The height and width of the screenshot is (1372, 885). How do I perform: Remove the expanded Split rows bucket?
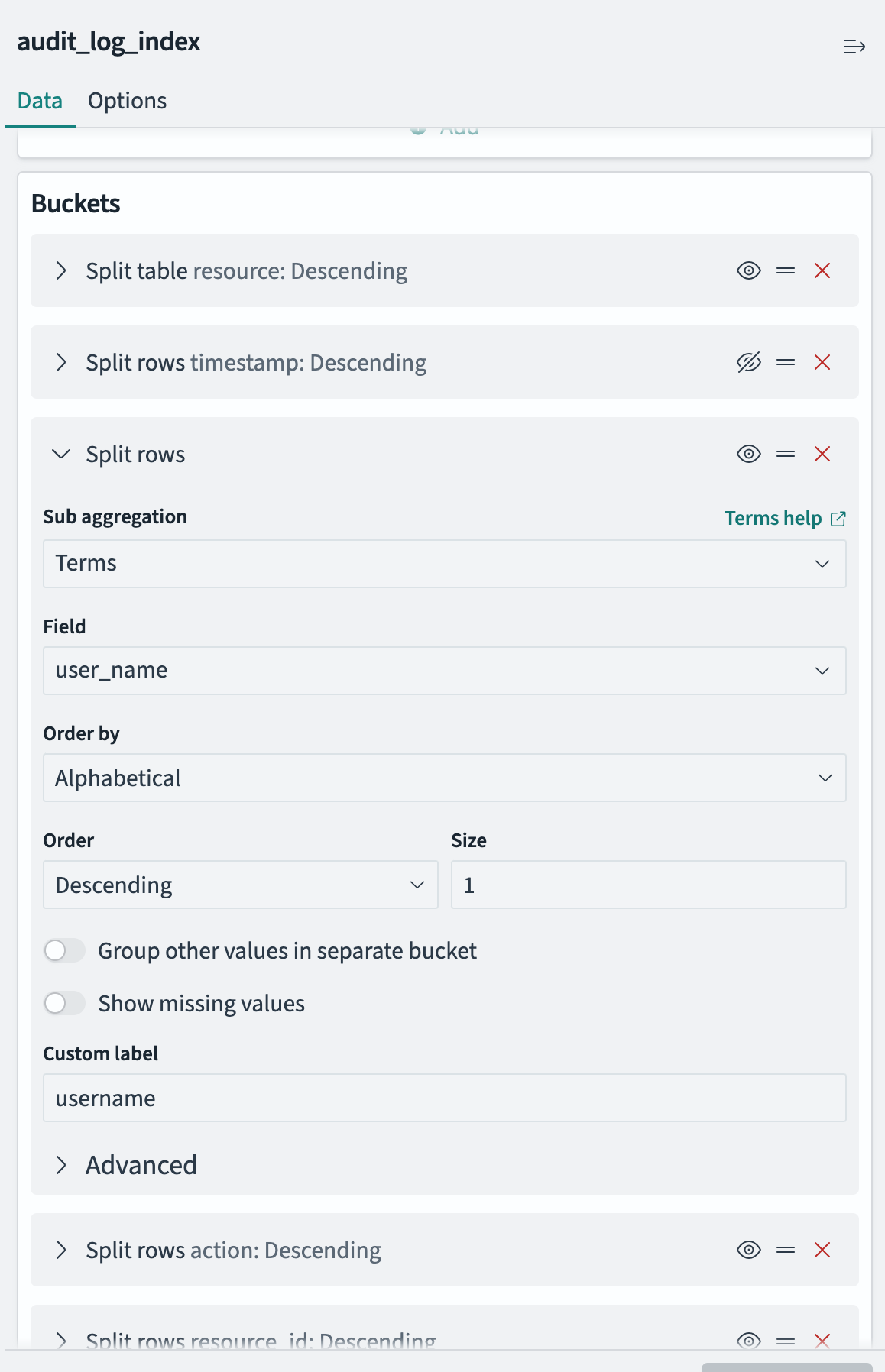822,454
